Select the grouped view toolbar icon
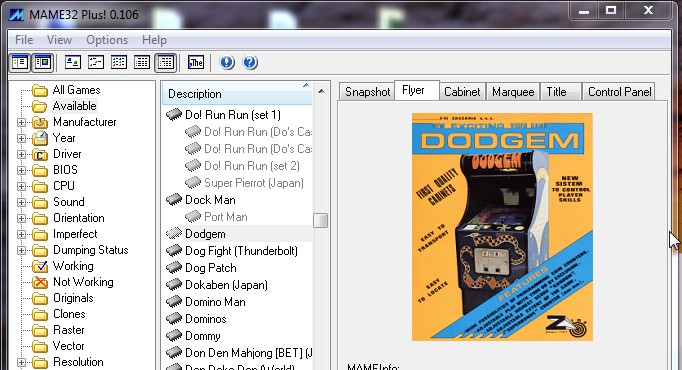This screenshot has height=370, width=682. pos(165,63)
